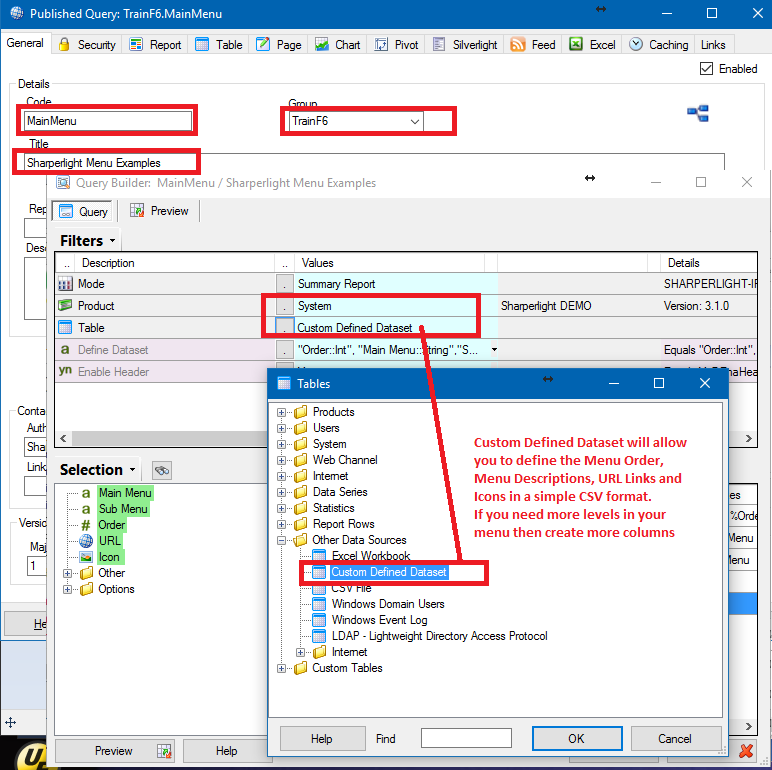
Task: Select Excel Workbook table
Action: 371,556
